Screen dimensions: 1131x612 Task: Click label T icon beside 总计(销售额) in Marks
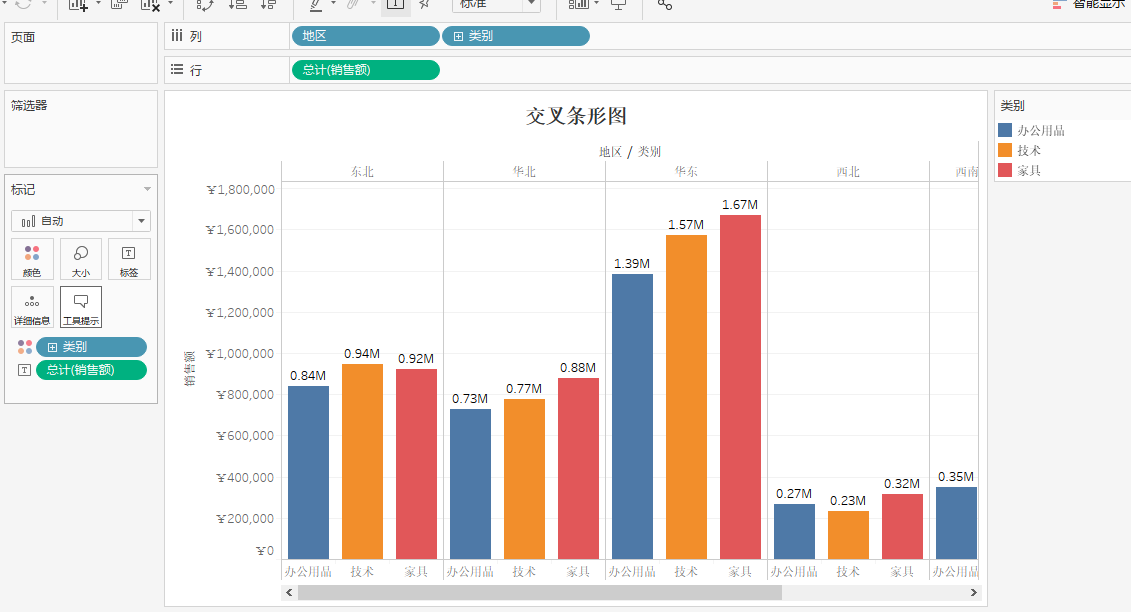[25, 370]
